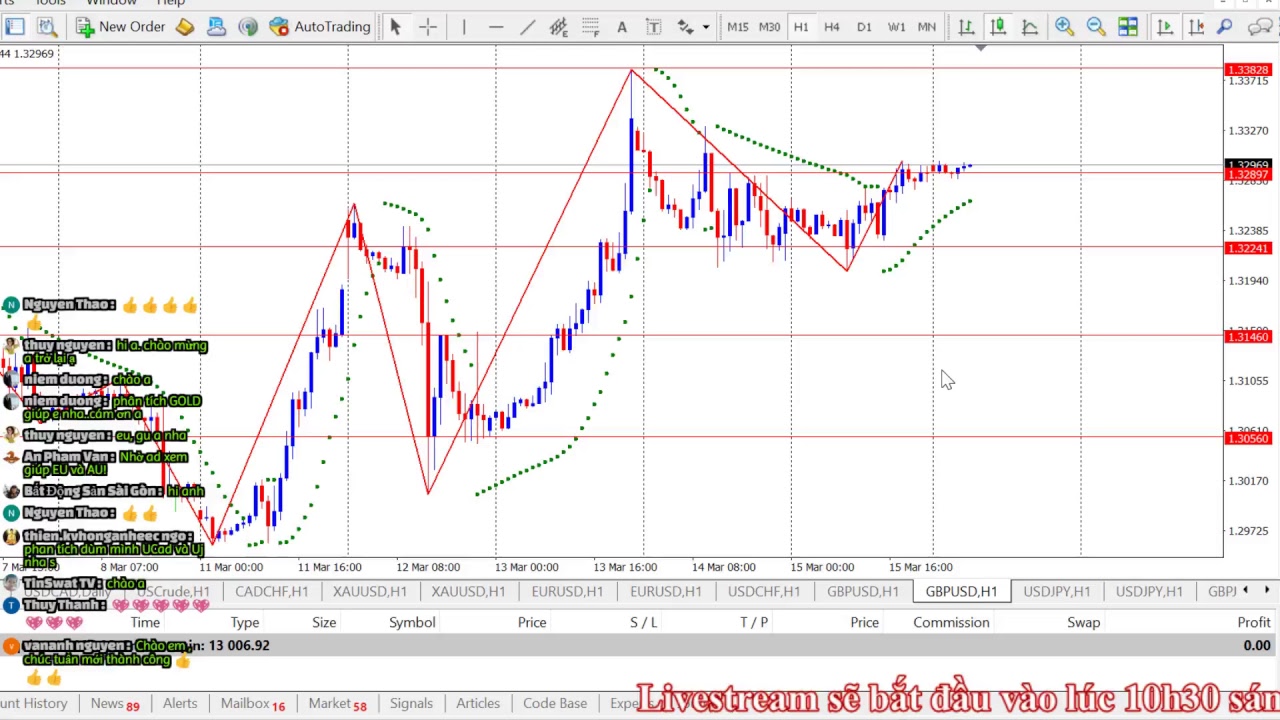Screen dimensions: 1280x720
Task: Open the search magnifier icon
Action: [1225, 27]
